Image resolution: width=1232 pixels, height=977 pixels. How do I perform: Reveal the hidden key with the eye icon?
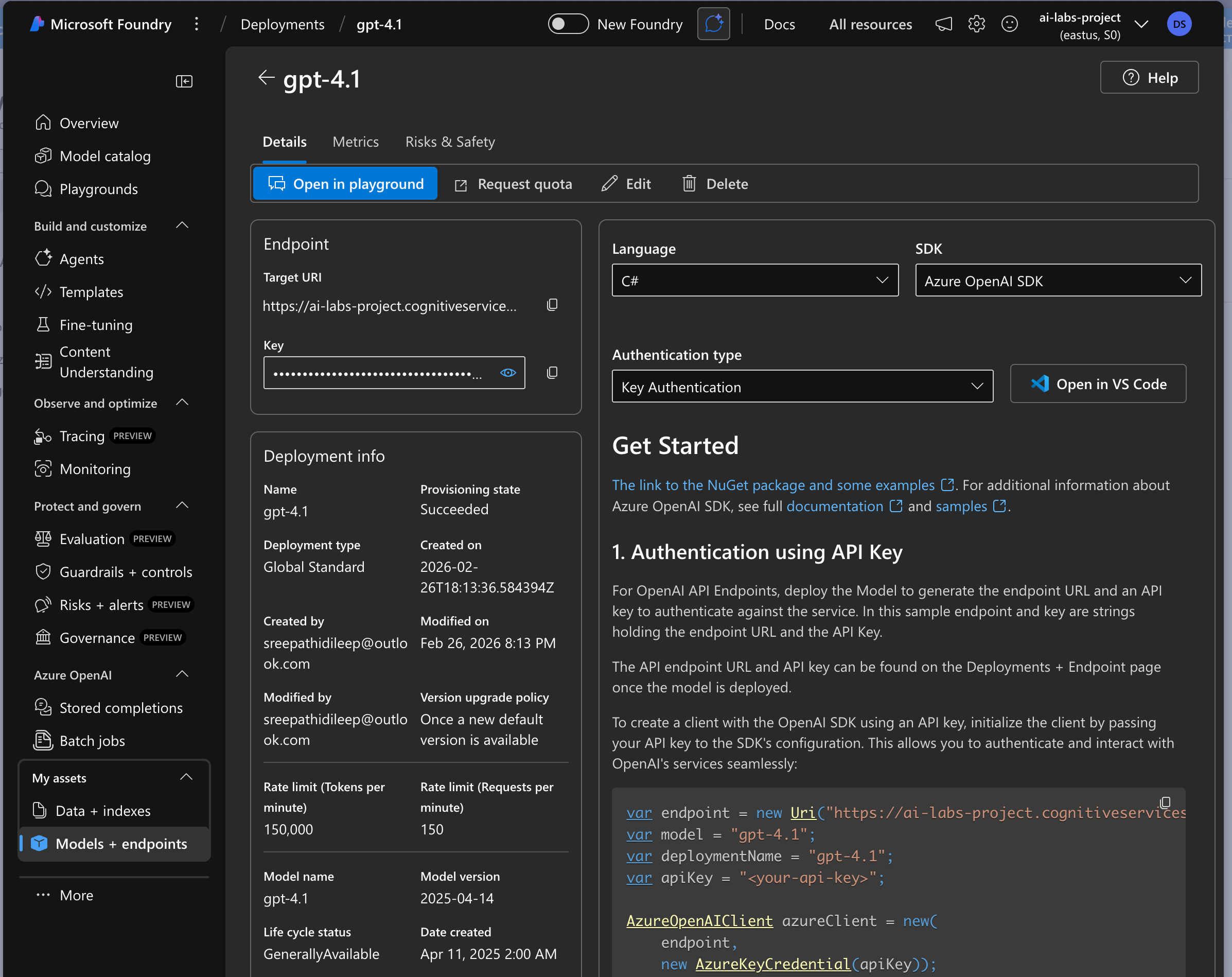(508, 373)
